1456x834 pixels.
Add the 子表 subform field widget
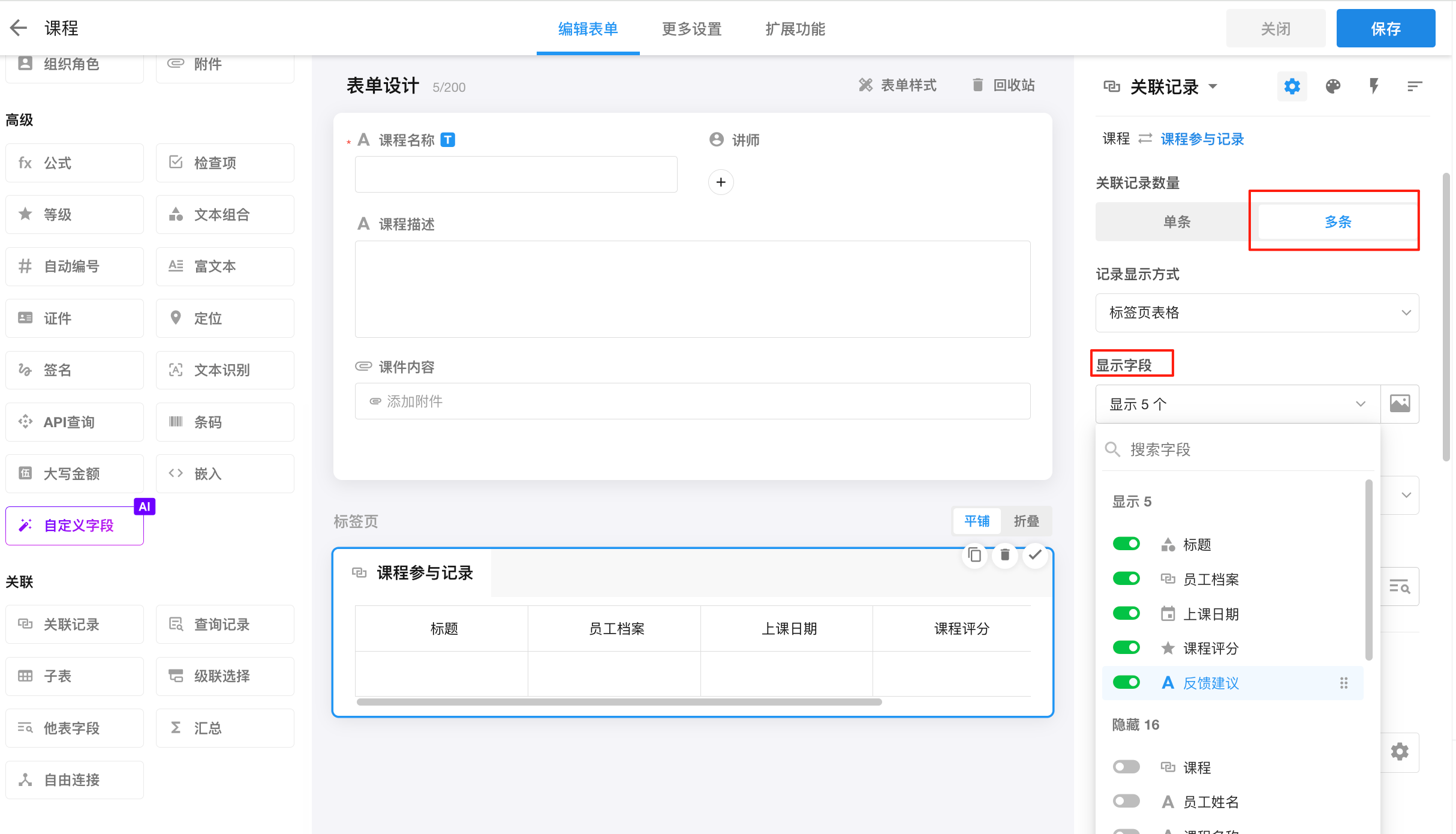(x=75, y=676)
